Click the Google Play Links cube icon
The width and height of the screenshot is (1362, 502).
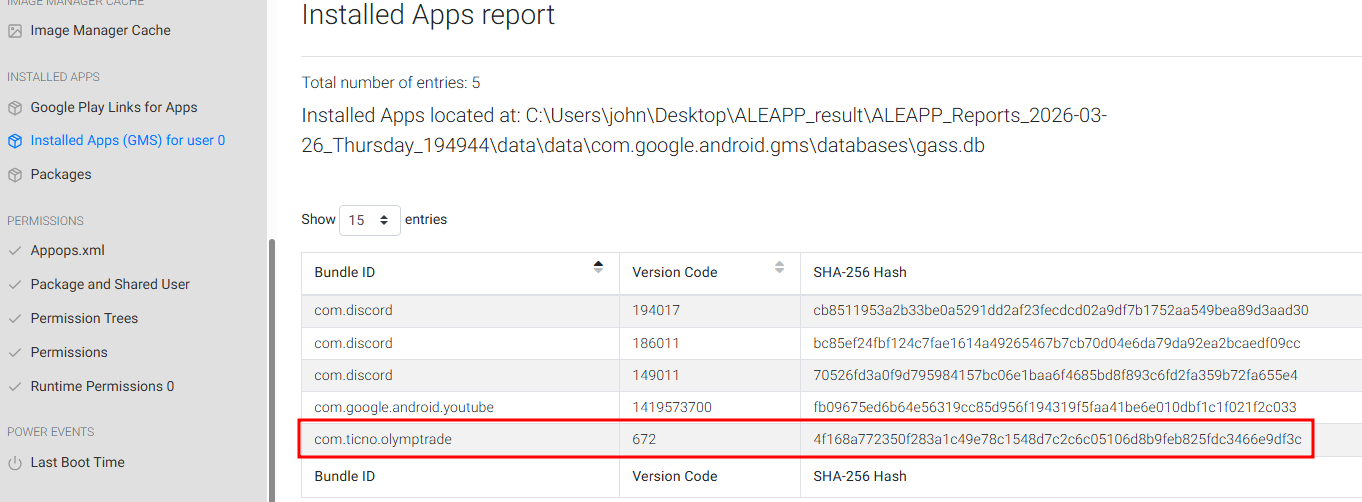tap(15, 108)
